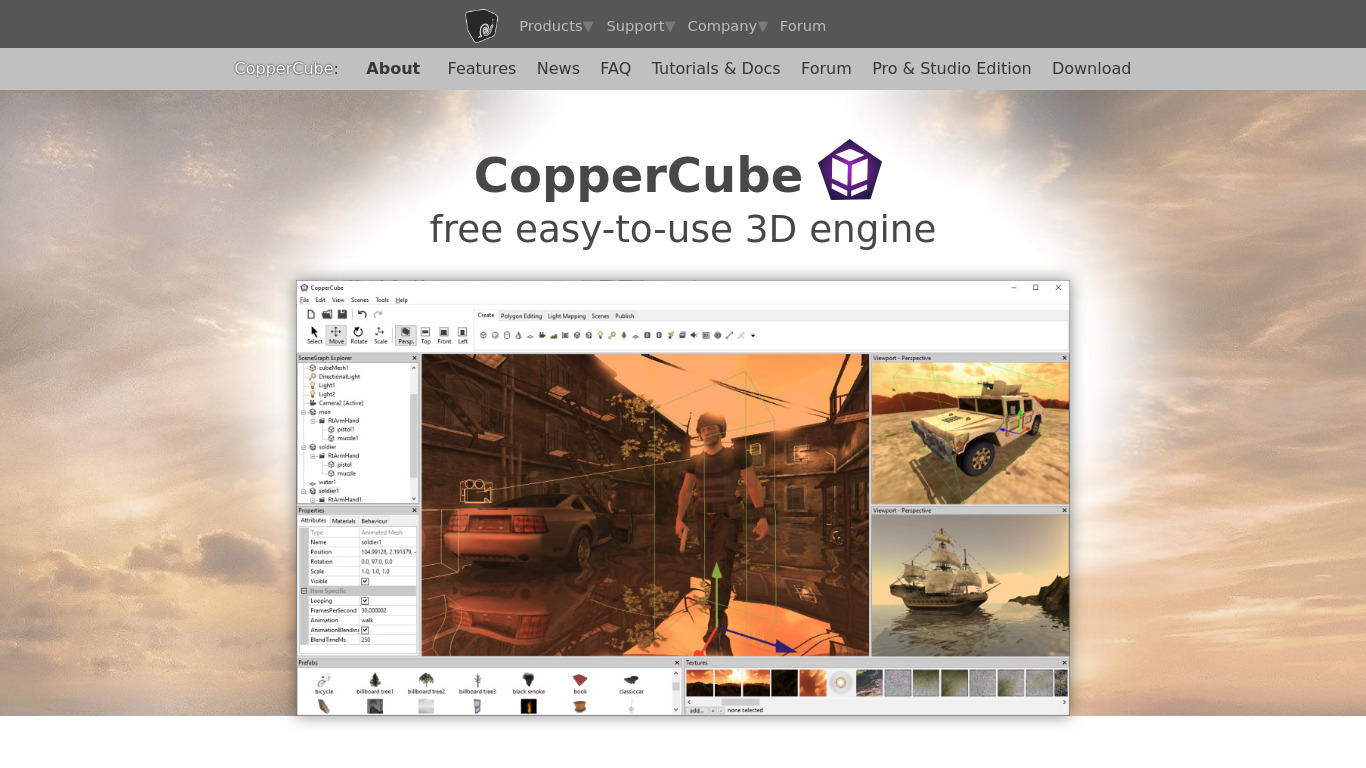This screenshot has width=1366, height=768.
Task: Click the Redo arrow icon
Action: (378, 314)
